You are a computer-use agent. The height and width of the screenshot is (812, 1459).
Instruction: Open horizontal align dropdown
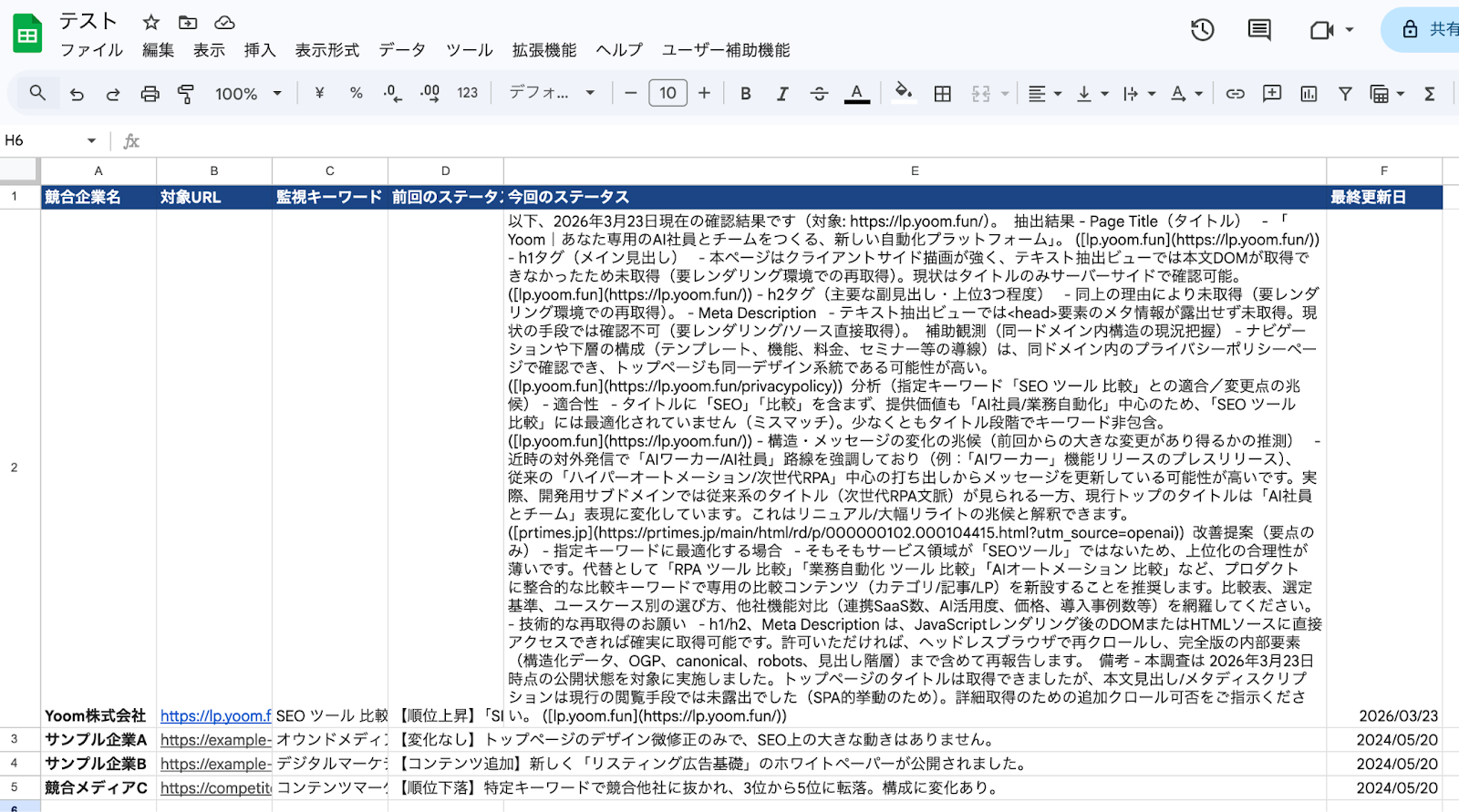(x=1044, y=93)
